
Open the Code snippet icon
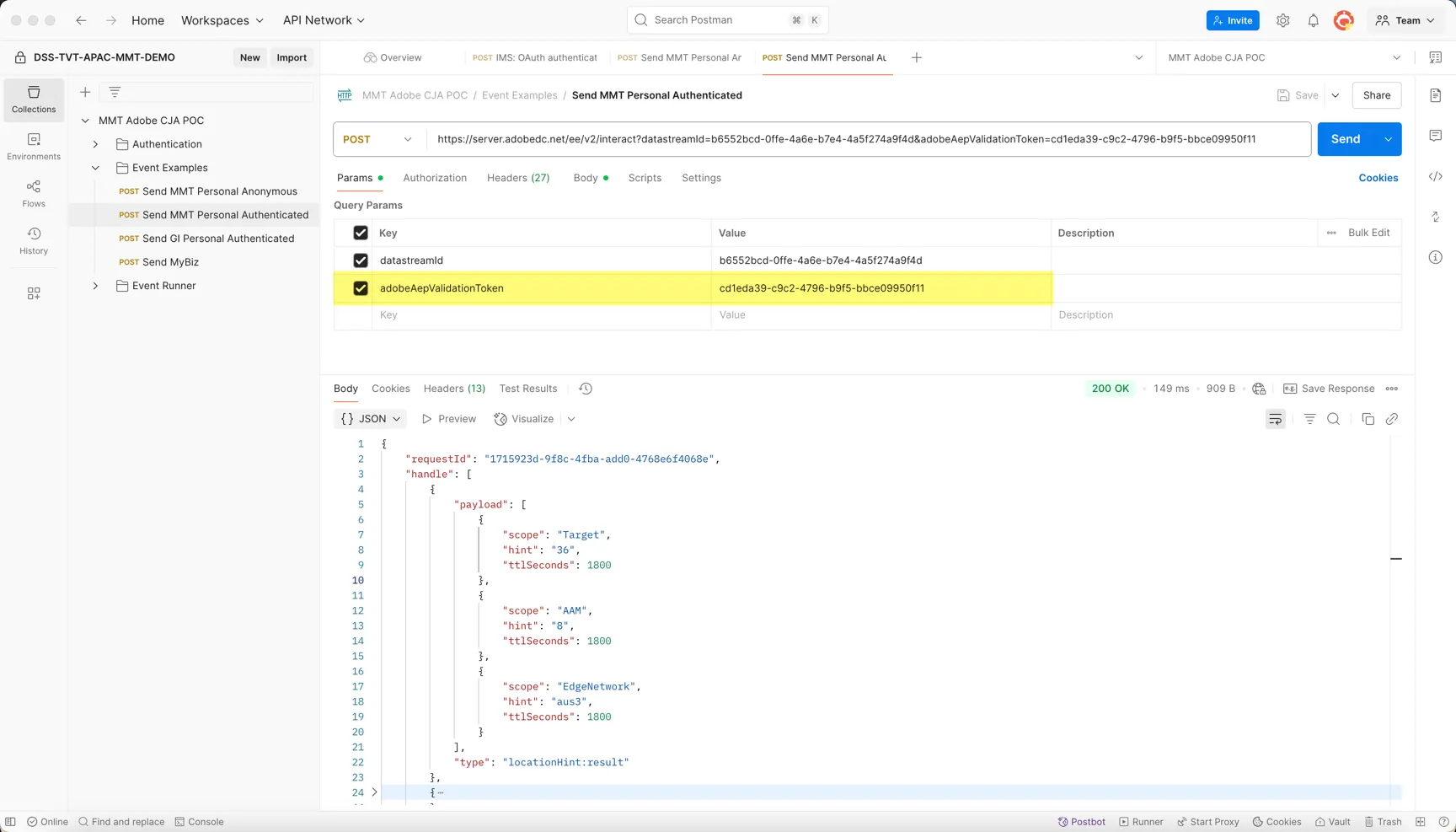pos(1436,176)
